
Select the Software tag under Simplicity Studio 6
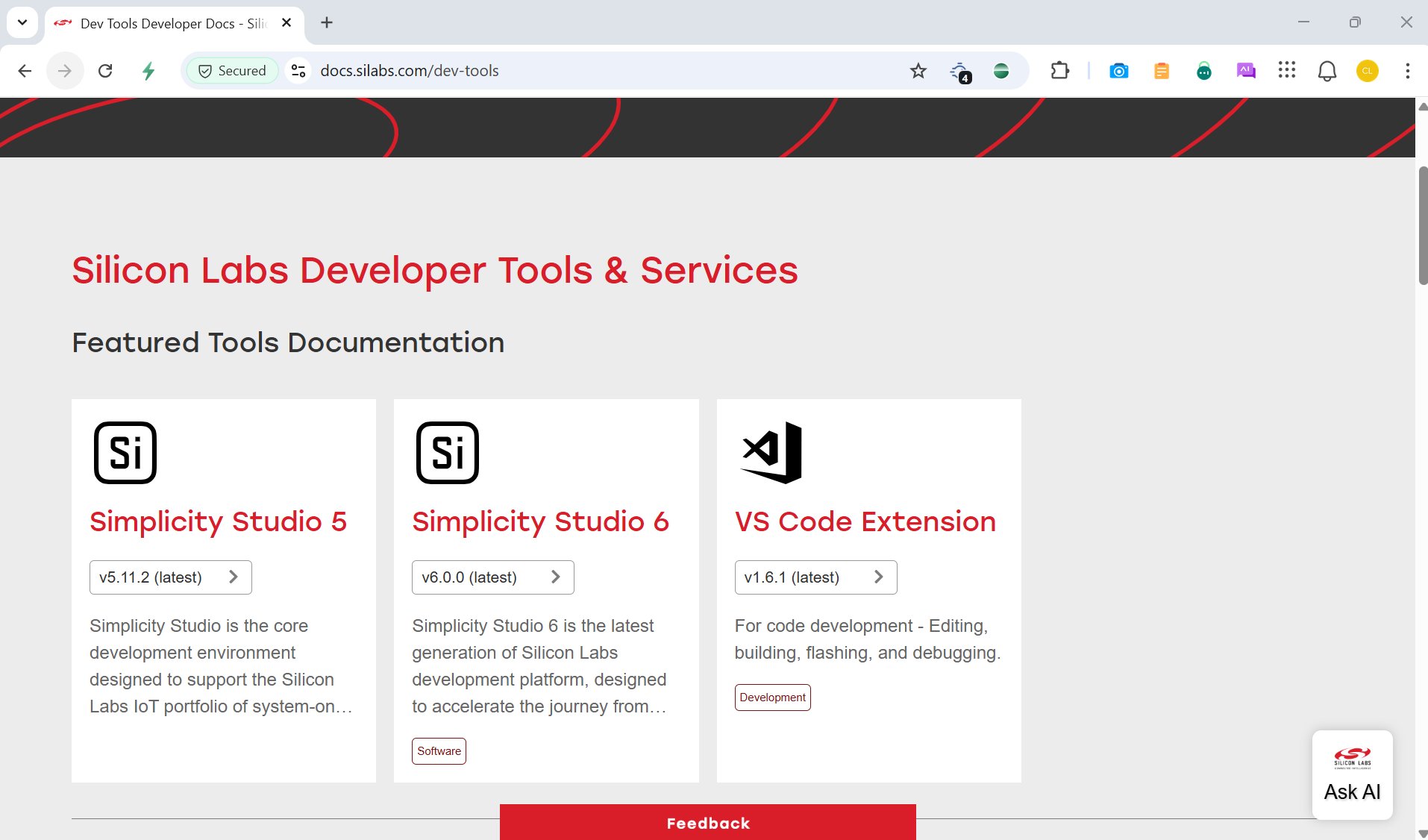439,751
